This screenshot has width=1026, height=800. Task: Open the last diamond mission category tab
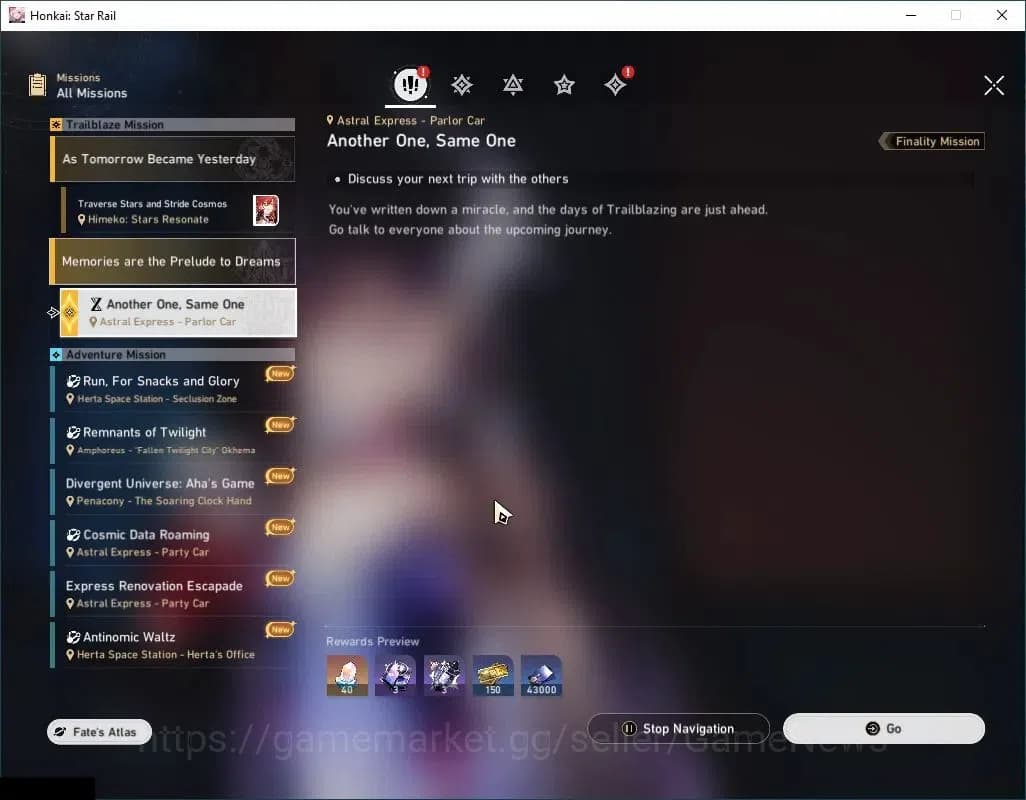click(x=615, y=85)
